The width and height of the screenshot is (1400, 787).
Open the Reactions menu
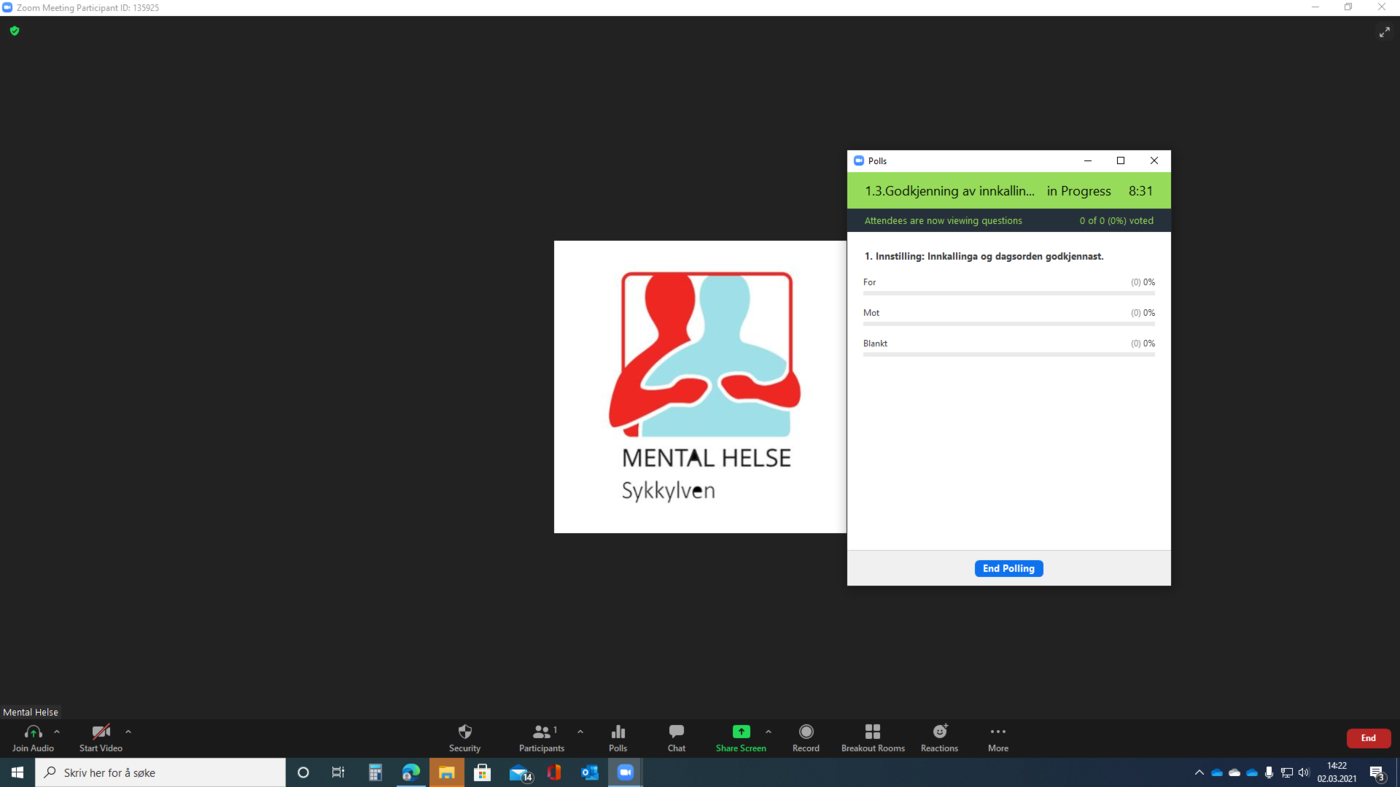939,738
